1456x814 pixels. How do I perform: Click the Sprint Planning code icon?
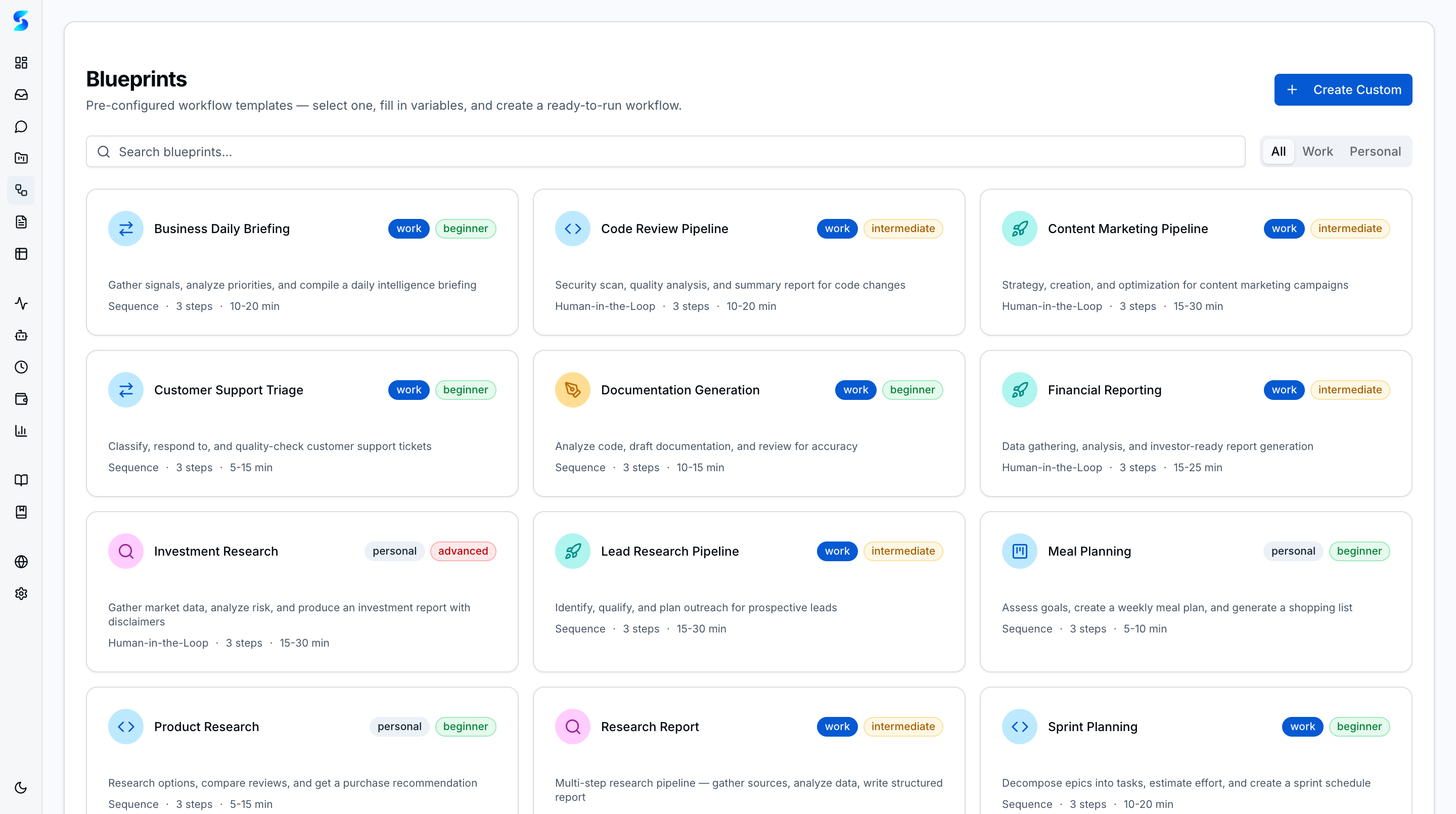[x=1019, y=727]
